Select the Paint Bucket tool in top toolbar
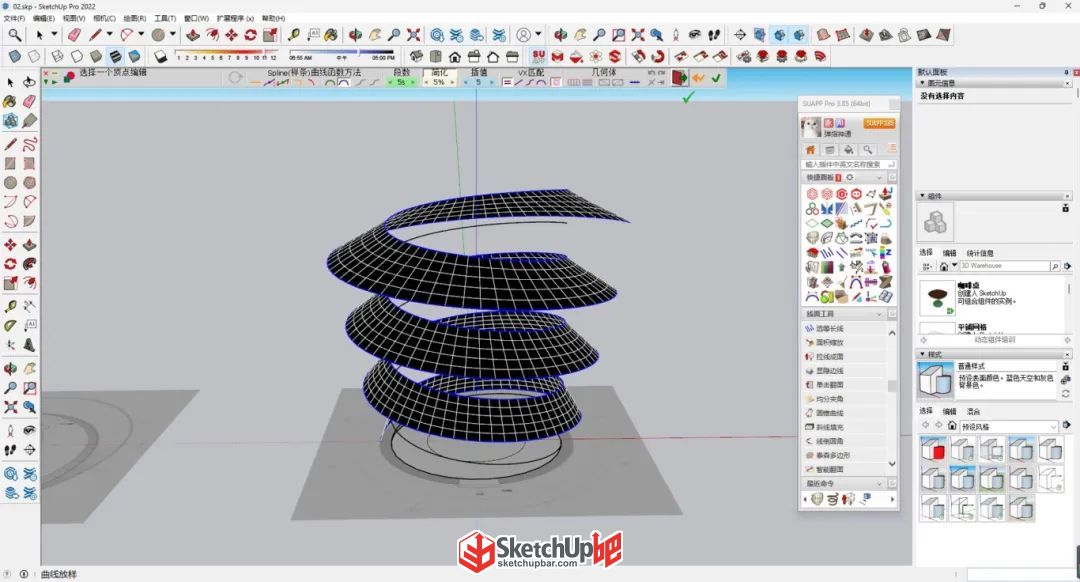Viewport: 1080px width, 582px height. [x=331, y=34]
